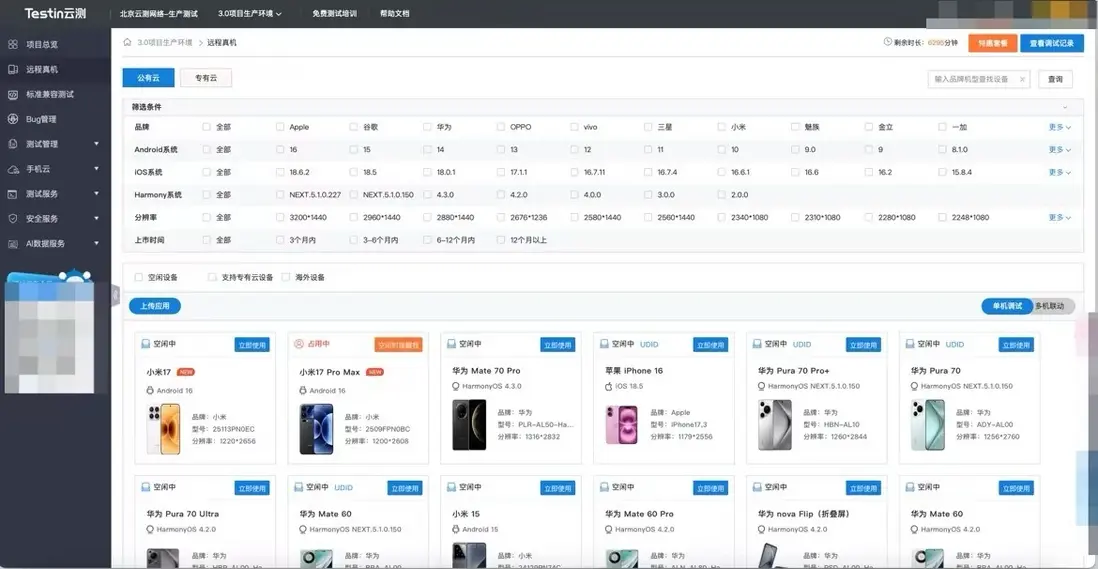Click the 手机云 cloud icon
The height and width of the screenshot is (569, 1098).
pos(13,169)
